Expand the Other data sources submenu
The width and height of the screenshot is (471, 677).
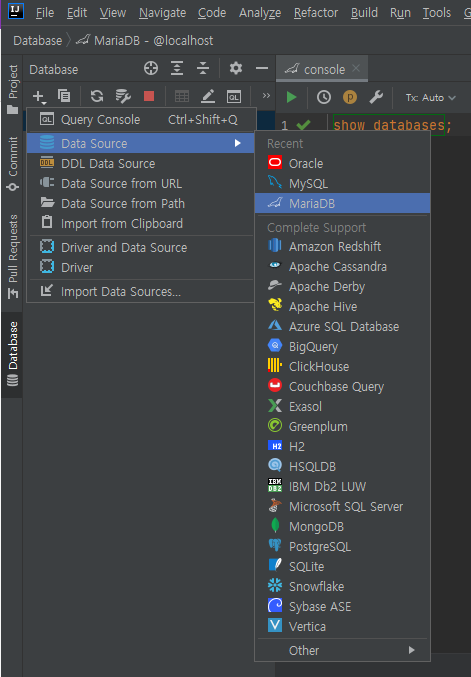(342, 651)
